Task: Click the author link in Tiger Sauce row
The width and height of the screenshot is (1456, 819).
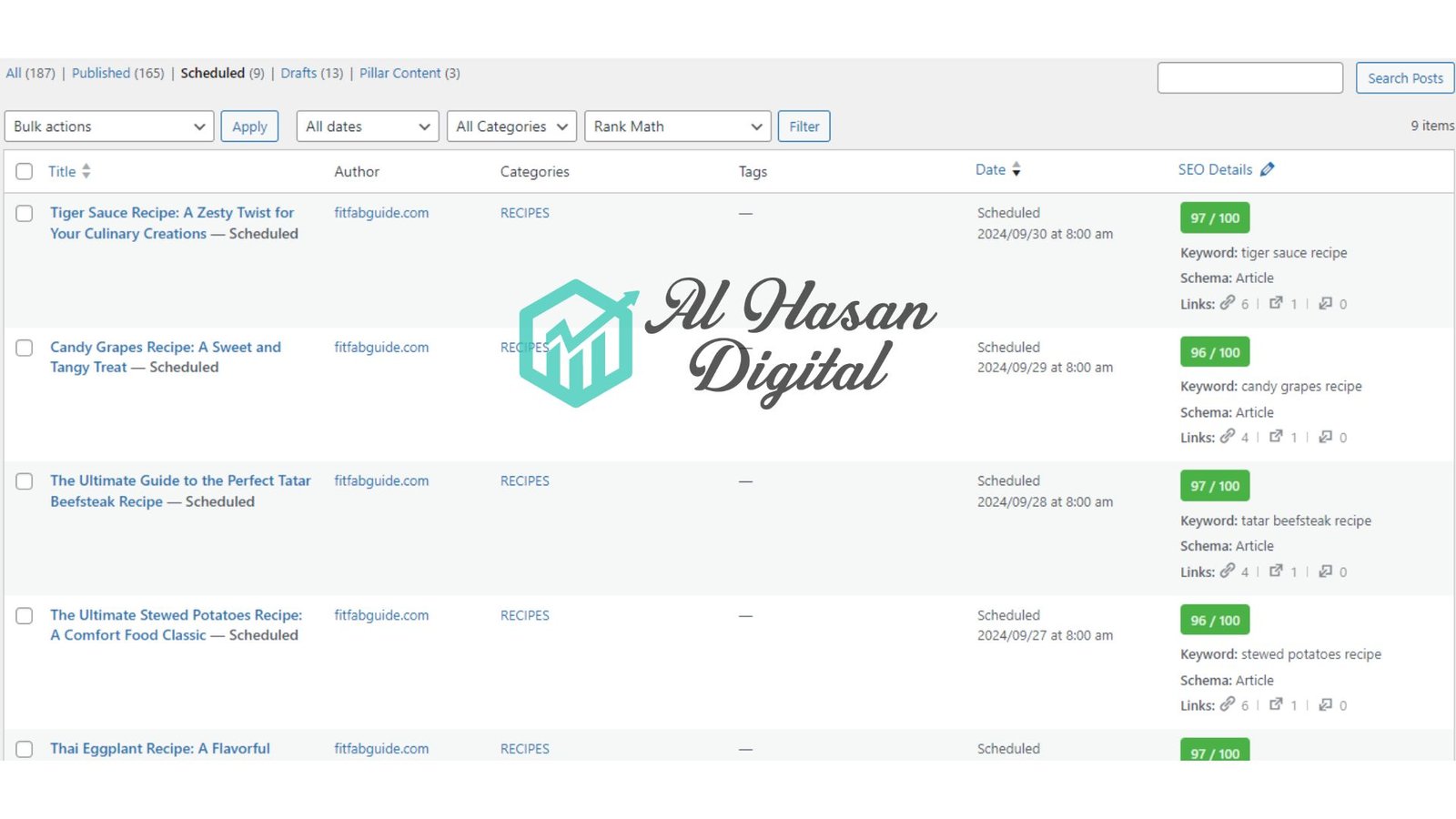Action: coord(381,213)
